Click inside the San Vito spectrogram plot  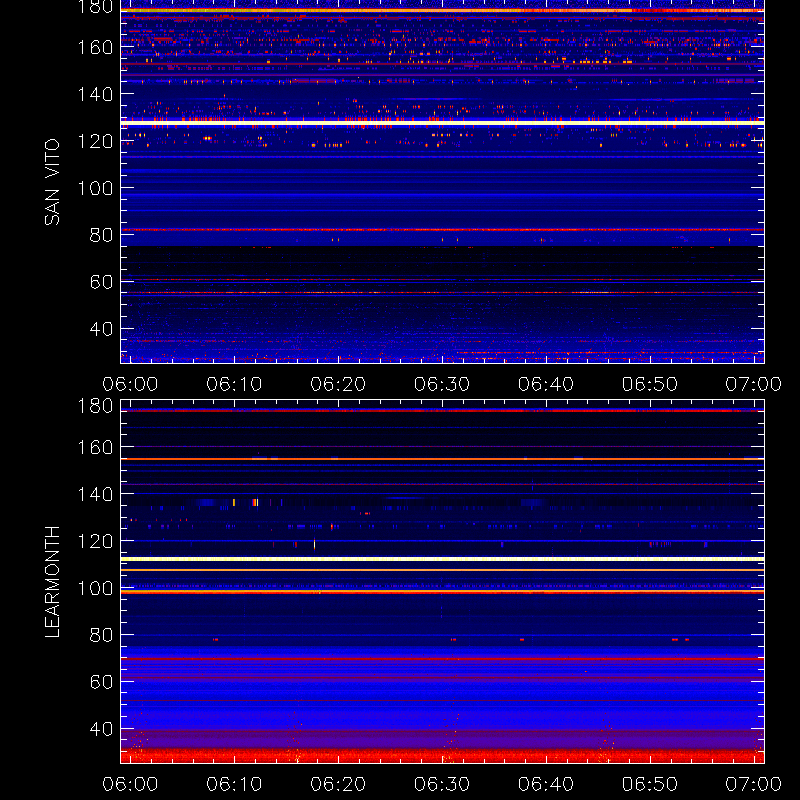[x=442, y=182]
